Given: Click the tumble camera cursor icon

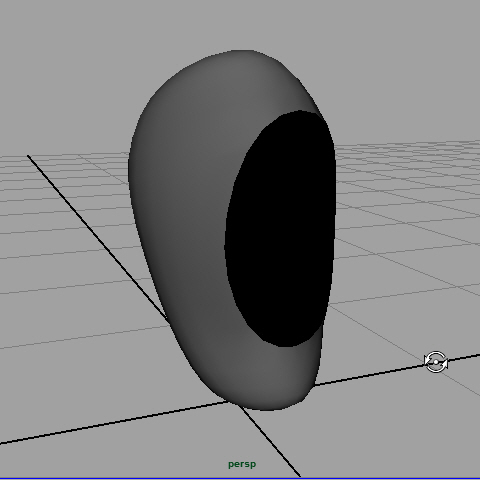Looking at the screenshot, I should (436, 362).
